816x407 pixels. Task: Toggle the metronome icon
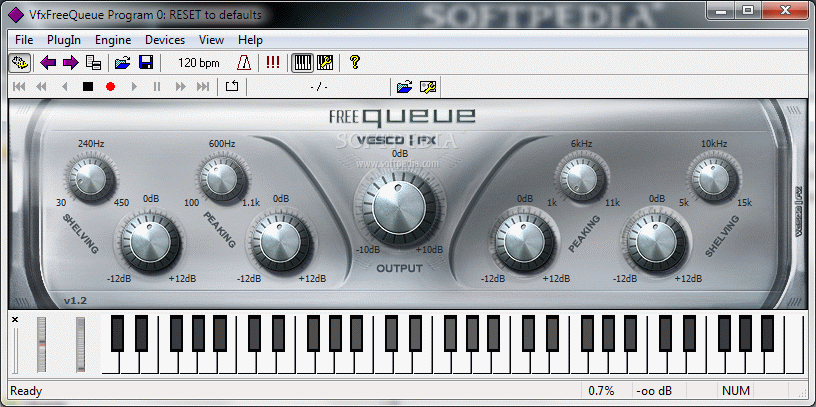[x=244, y=63]
